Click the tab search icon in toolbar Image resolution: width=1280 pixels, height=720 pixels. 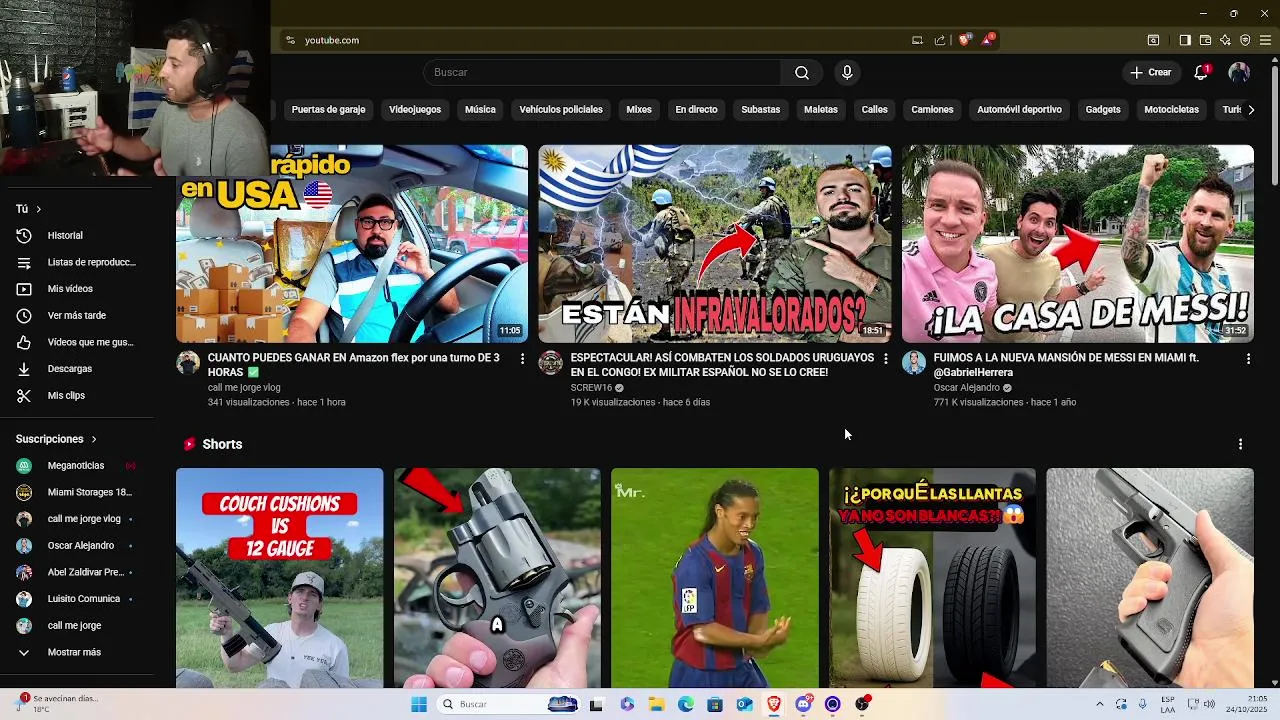pos(1153,40)
